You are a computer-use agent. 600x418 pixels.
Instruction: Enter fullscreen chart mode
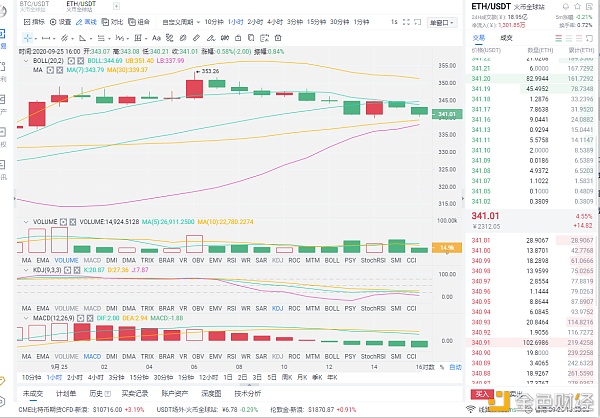pos(406,22)
